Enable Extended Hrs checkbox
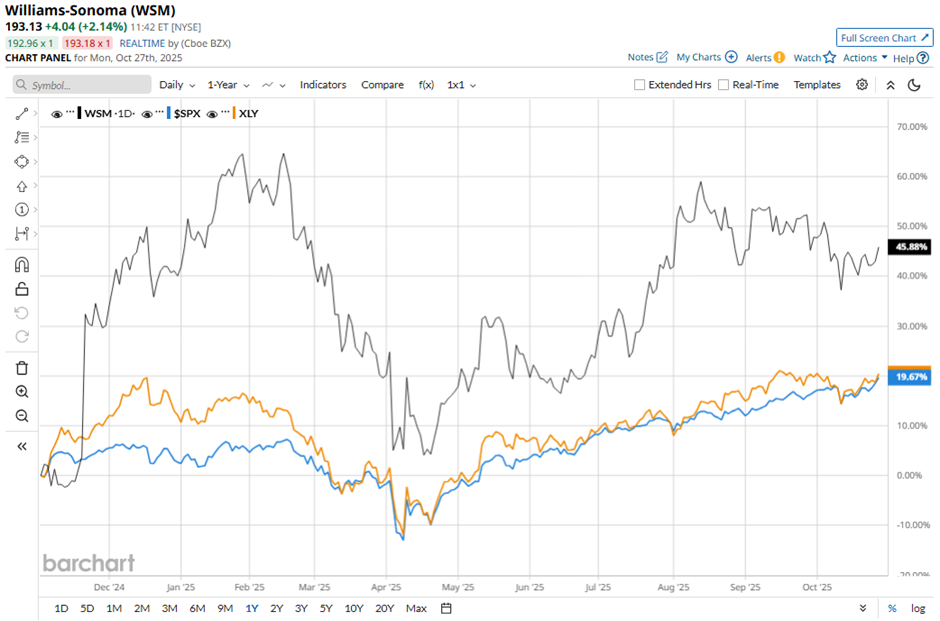The height and width of the screenshot is (621, 940). [x=640, y=85]
